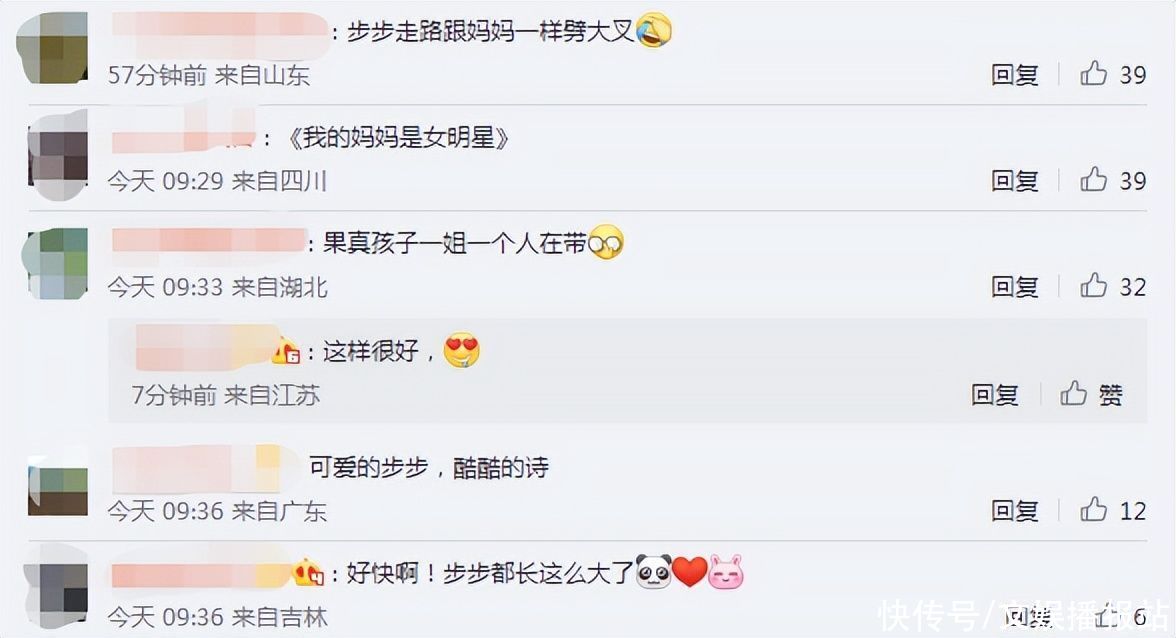The image size is (1176, 638).
Task: Click the membership badge beside the 江苏 replier
Action: coord(286,352)
